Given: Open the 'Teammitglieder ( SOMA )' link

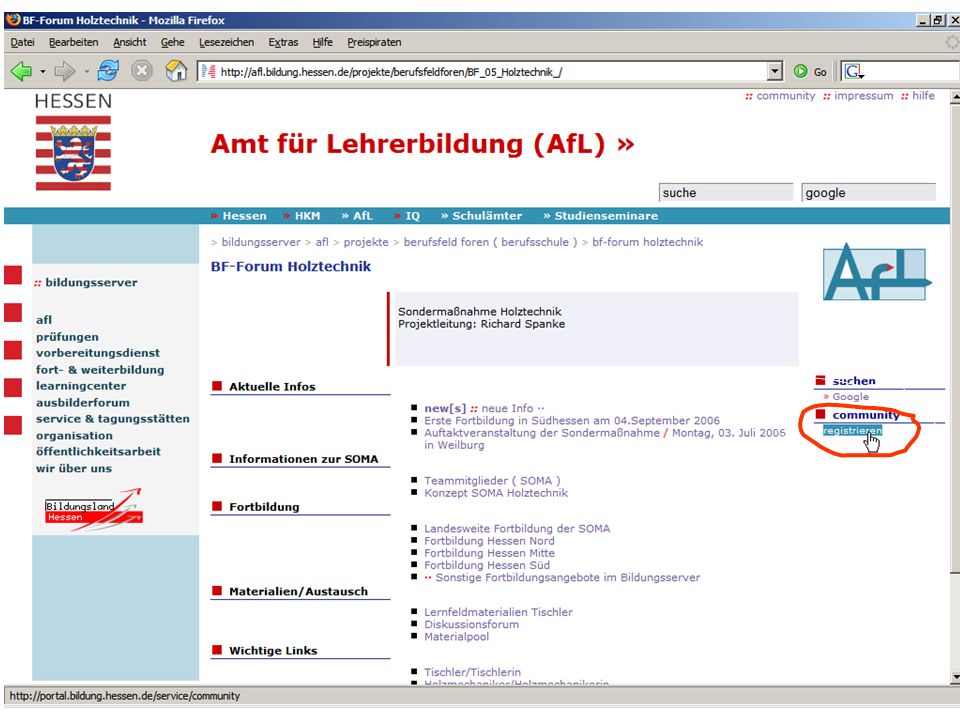Looking at the screenshot, I should 492,481.
